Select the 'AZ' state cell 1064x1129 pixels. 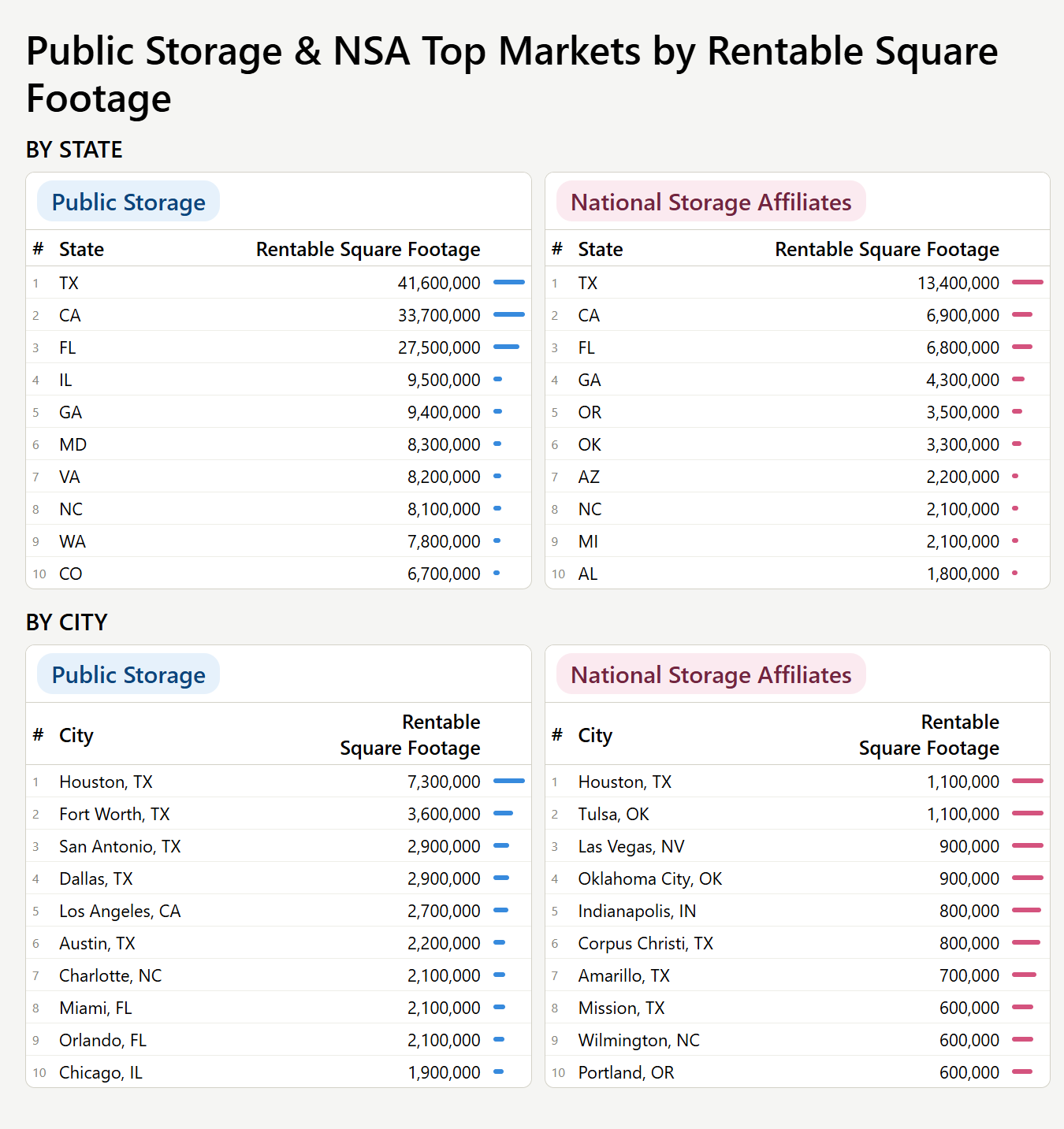tap(589, 477)
